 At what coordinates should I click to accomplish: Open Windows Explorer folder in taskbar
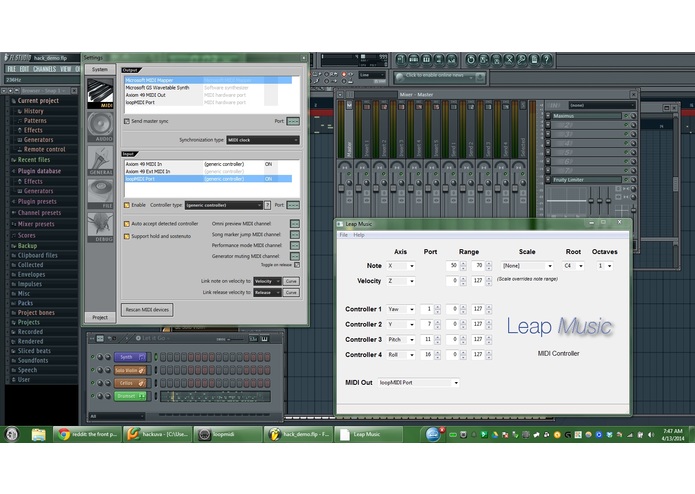pos(38,435)
